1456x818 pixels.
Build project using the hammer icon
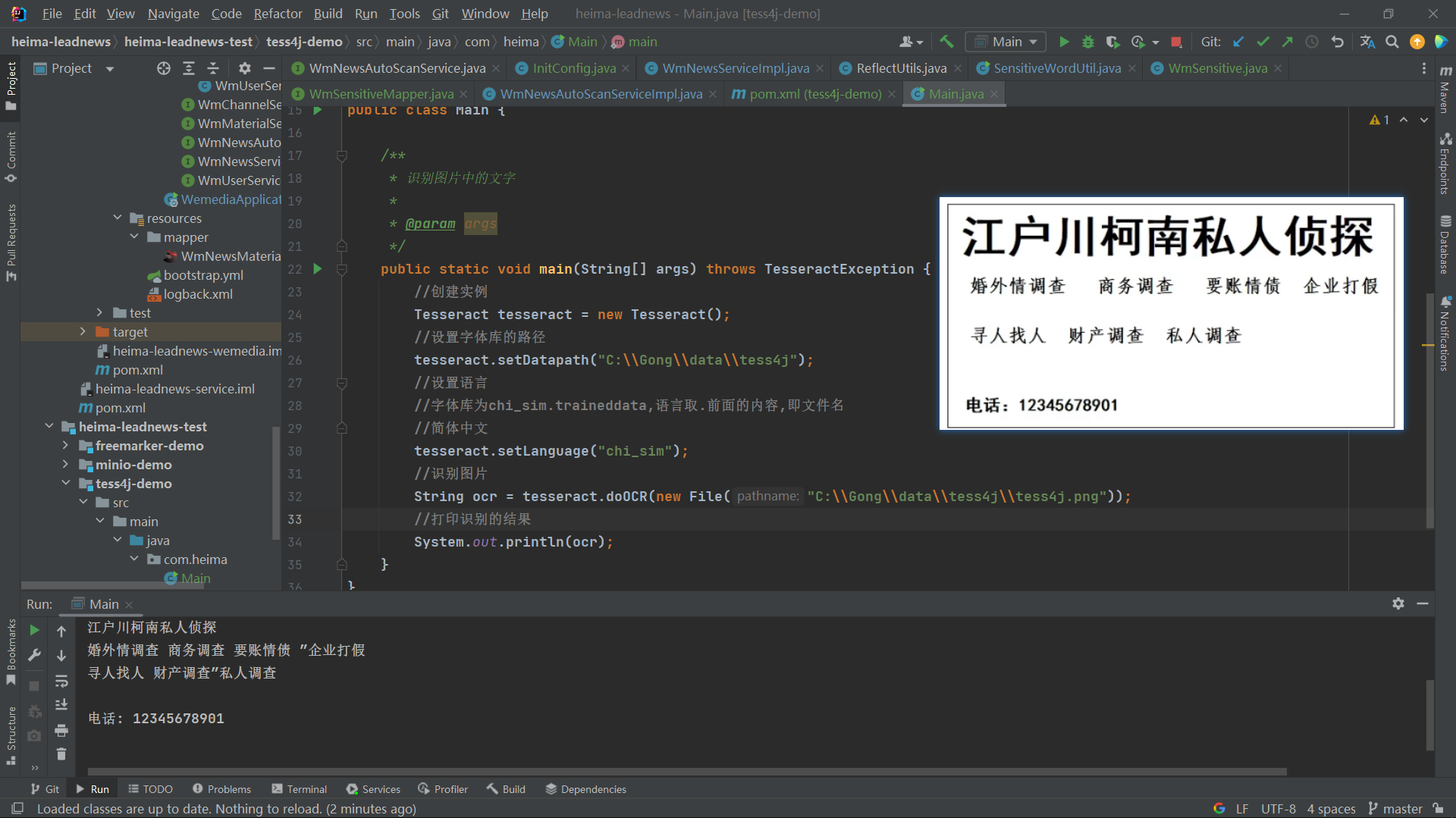946,42
